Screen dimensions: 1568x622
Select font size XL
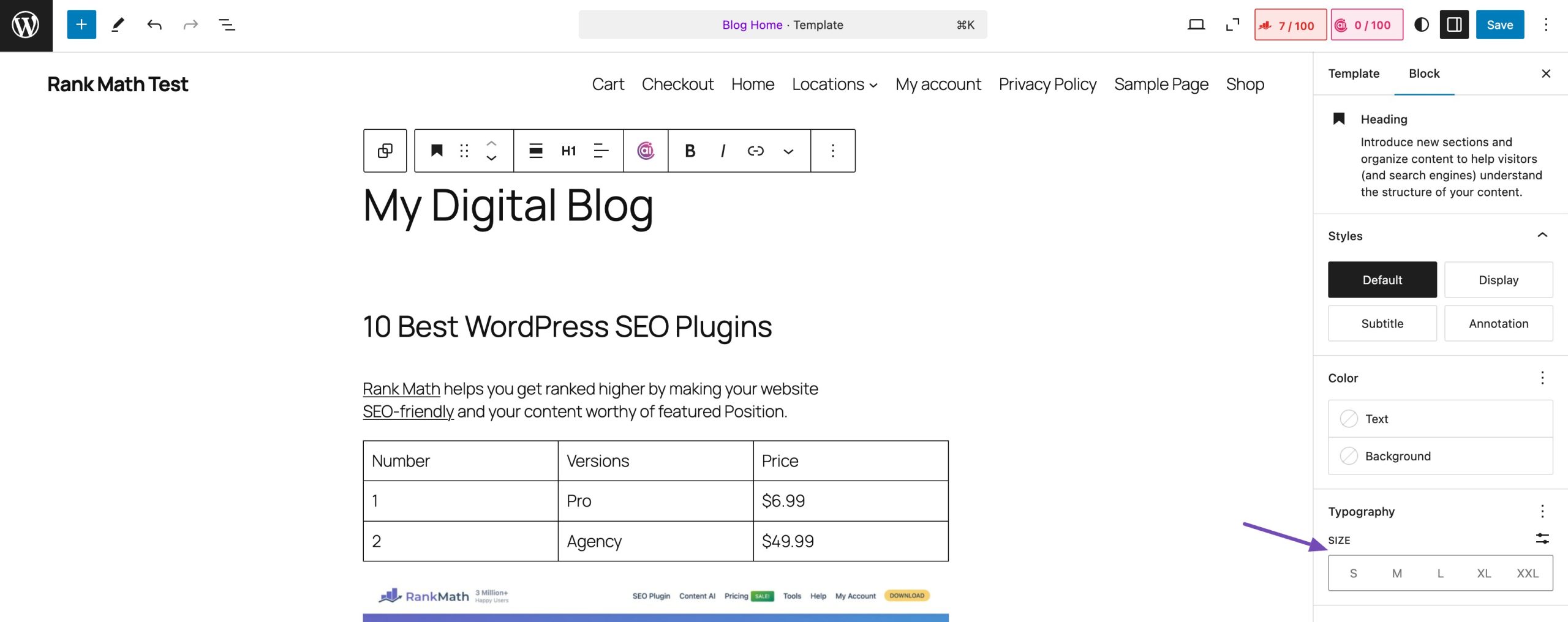1484,573
